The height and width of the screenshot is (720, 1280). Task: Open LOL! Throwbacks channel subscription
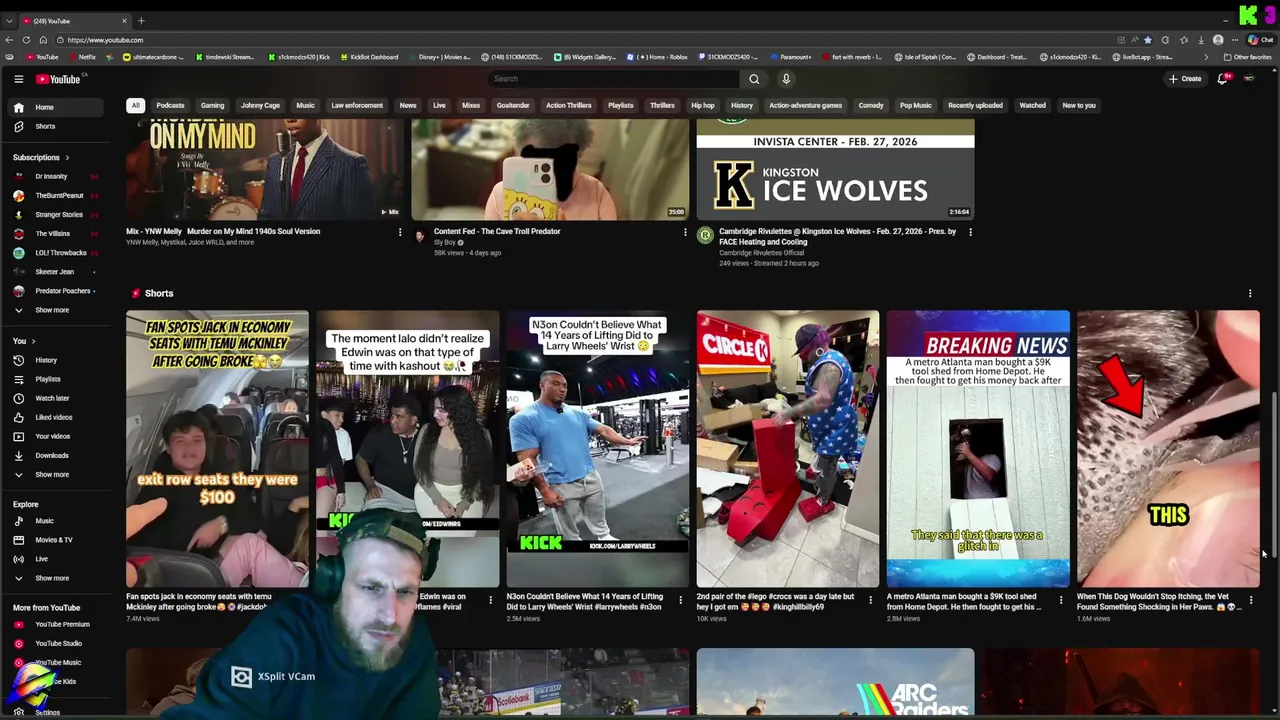pyautogui.click(x=57, y=253)
